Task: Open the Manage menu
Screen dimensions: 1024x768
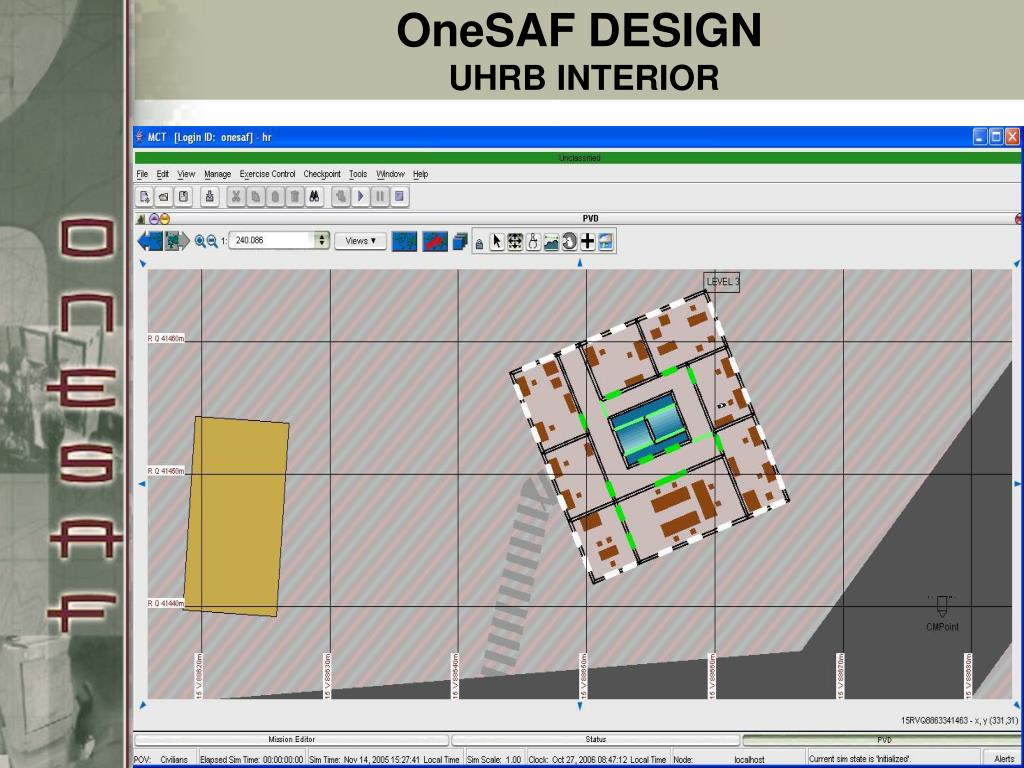Action: [217, 174]
